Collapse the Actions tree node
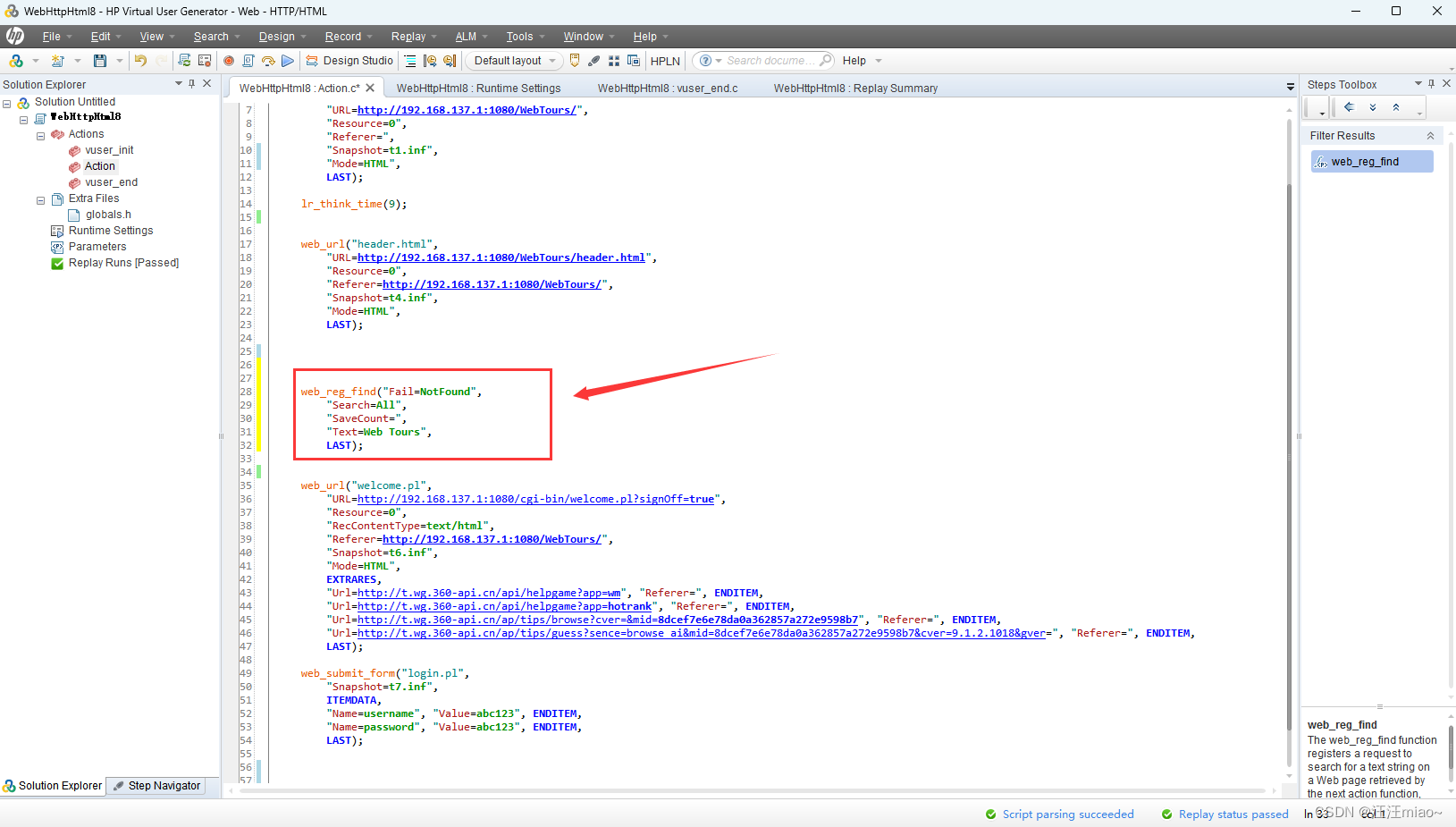Viewport: 1456px width, 827px height. click(40, 136)
